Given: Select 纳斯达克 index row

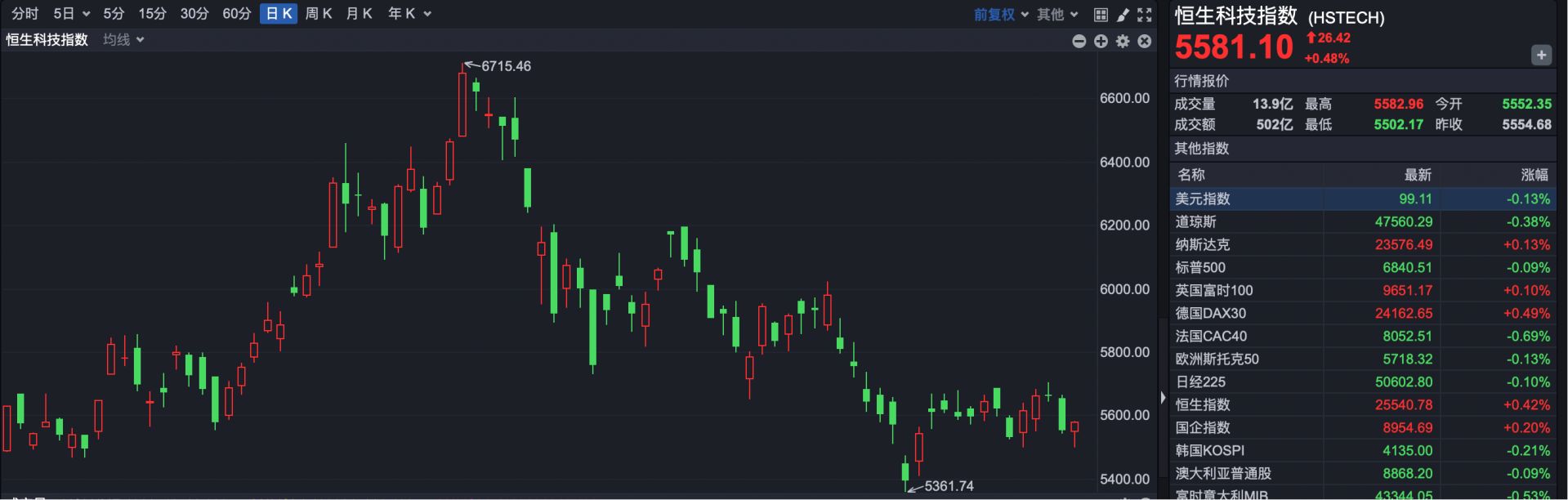Looking at the screenshot, I should (x=1202, y=244).
